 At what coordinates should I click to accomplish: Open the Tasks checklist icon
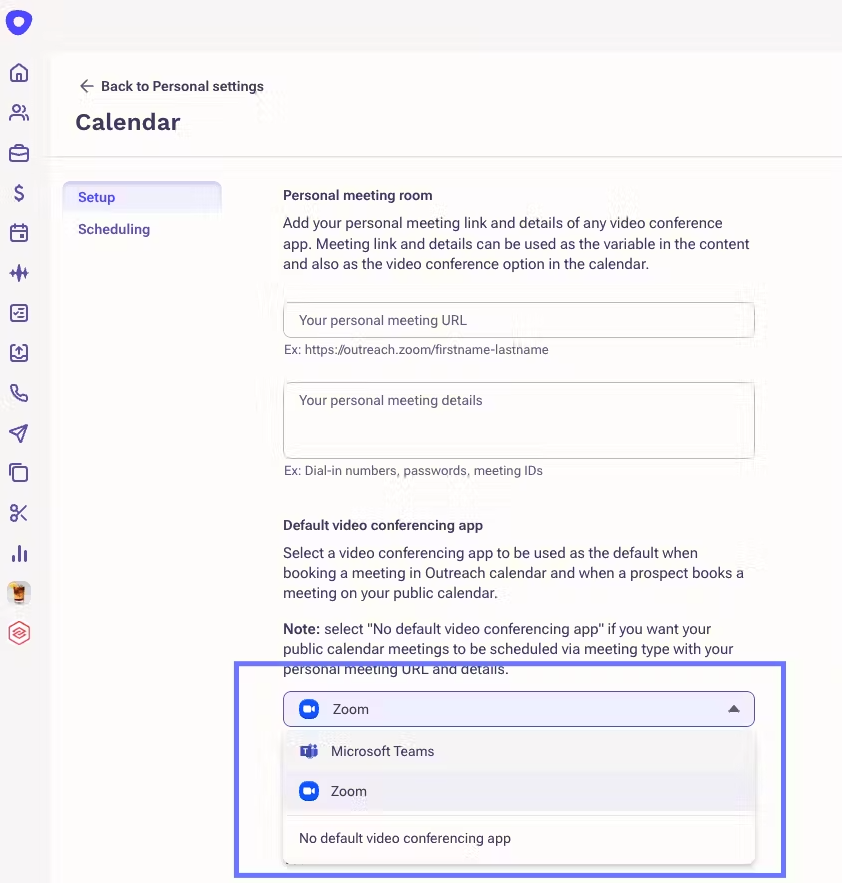19,313
